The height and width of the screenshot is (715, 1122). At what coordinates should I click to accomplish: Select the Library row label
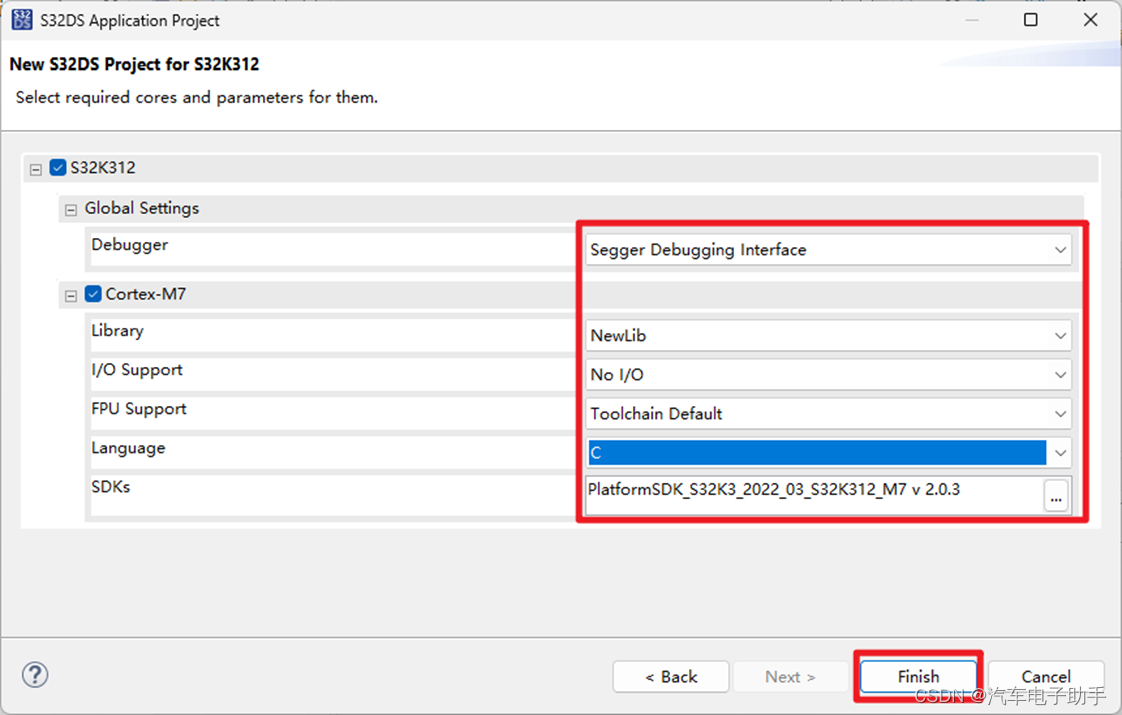117,331
